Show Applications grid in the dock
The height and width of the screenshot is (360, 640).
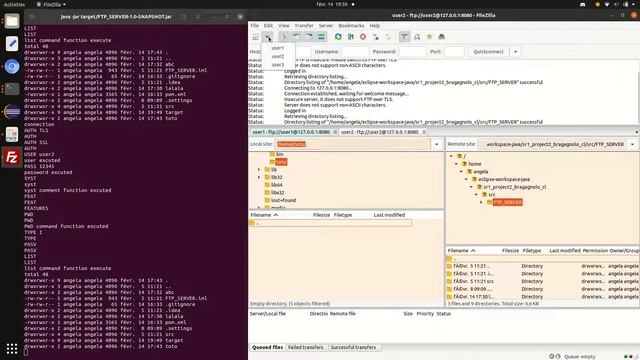[11, 349]
